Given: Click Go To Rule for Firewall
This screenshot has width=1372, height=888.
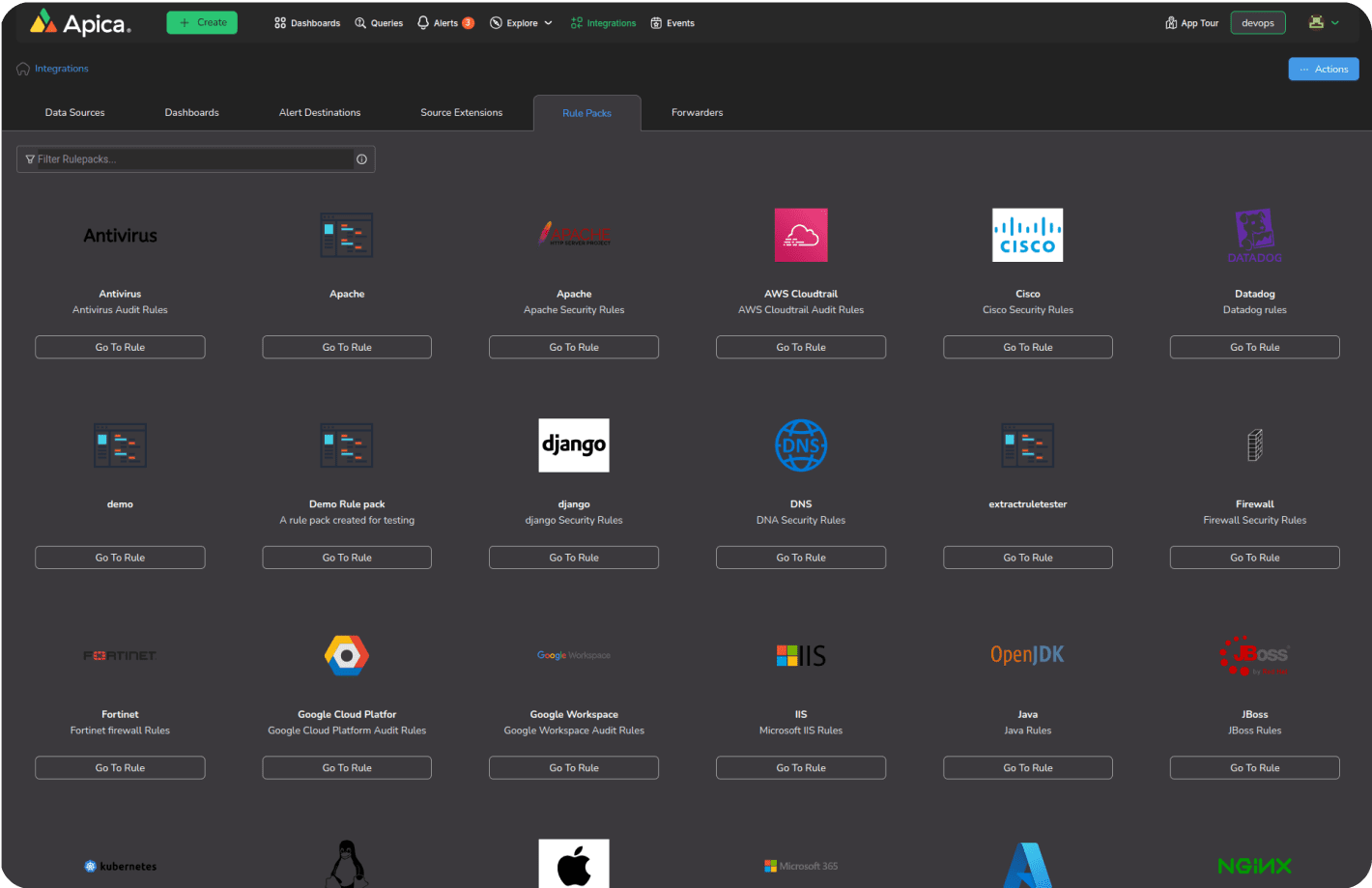Looking at the screenshot, I should point(1255,558).
